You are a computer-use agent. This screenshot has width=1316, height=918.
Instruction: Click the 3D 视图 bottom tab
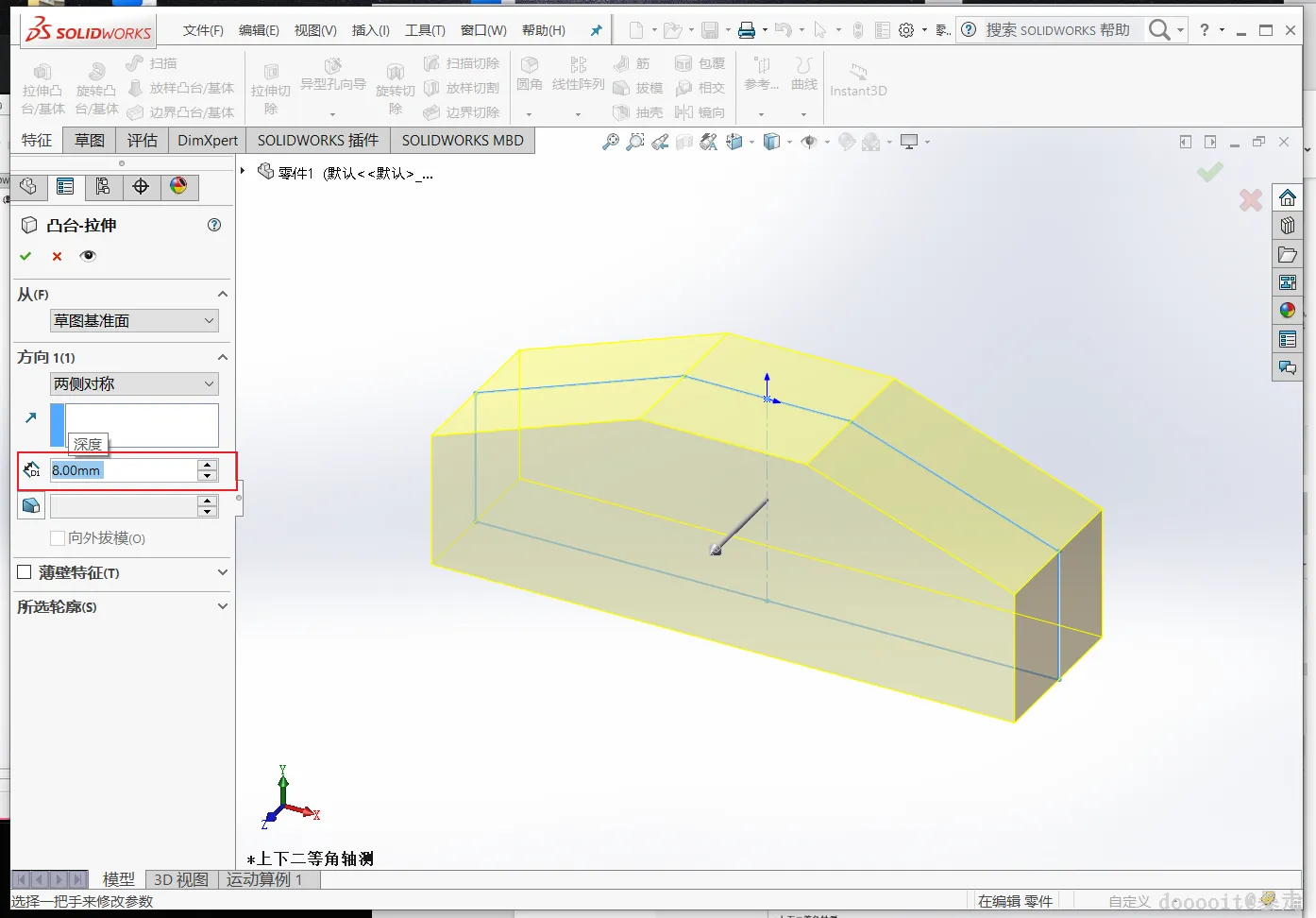(181, 879)
